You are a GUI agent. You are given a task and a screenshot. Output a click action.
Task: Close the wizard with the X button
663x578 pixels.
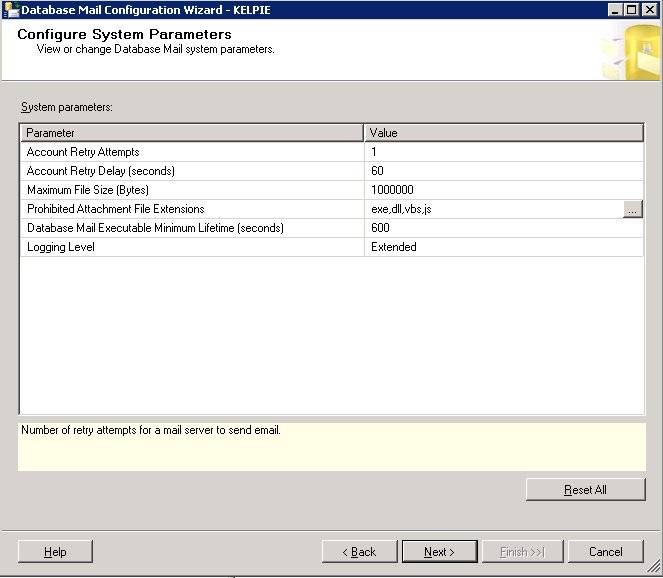pos(649,10)
